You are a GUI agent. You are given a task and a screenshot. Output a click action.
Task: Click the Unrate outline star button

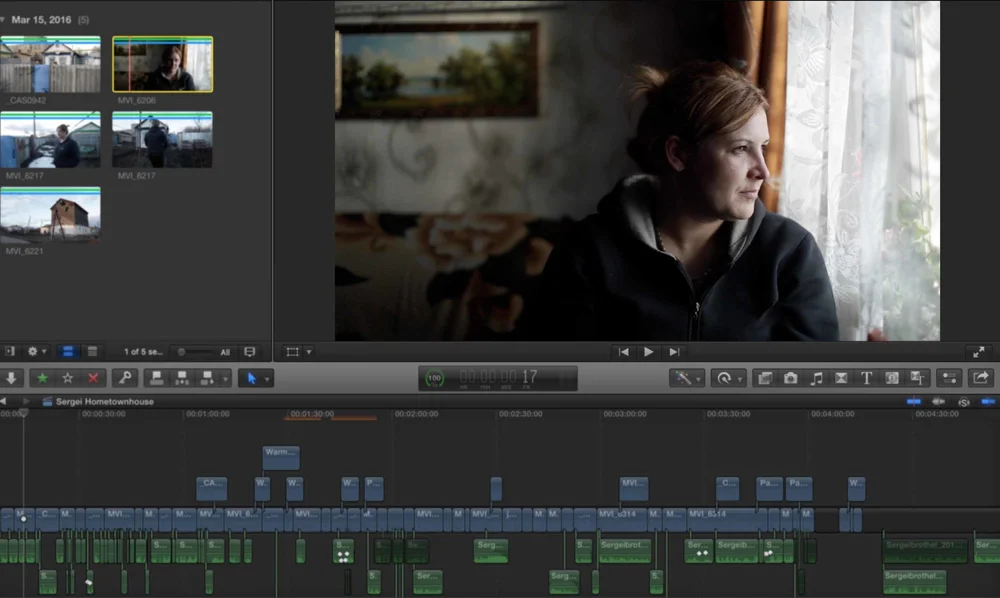(68, 378)
